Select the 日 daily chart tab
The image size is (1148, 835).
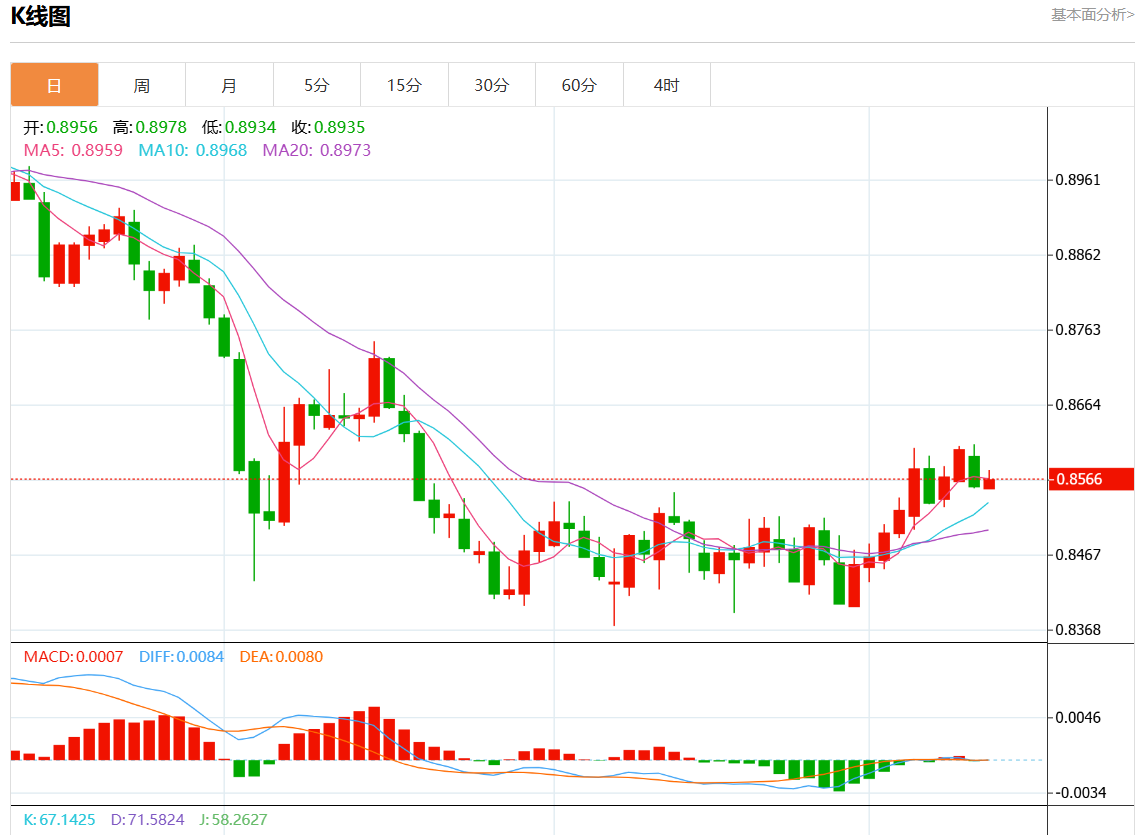point(54,85)
